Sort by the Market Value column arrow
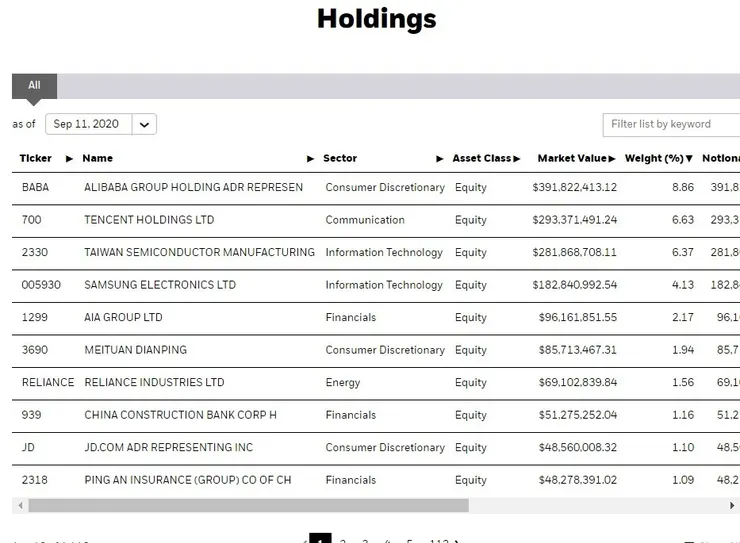740x543 pixels. click(x=612, y=159)
